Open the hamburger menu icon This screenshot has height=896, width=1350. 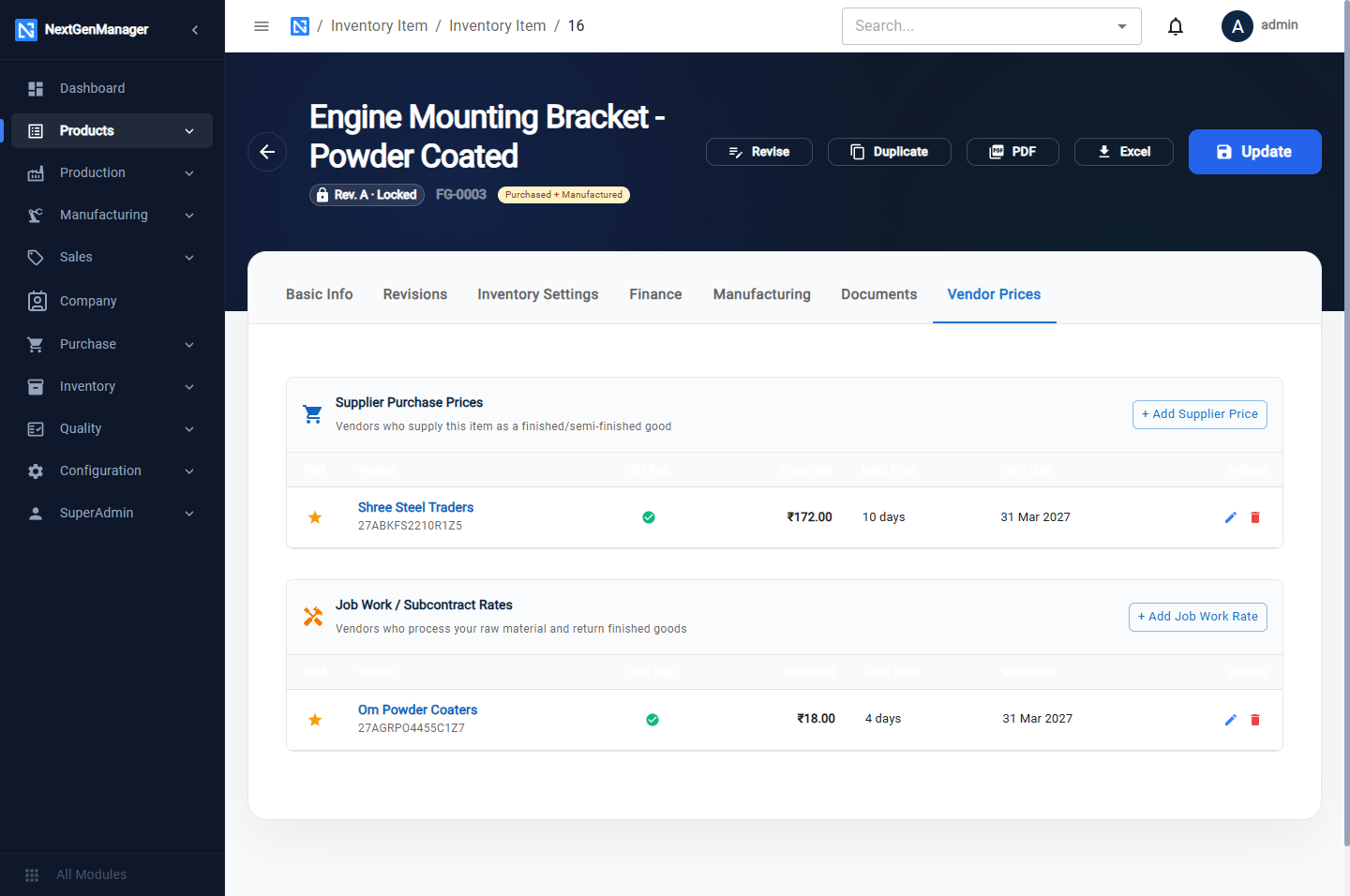pos(262,26)
